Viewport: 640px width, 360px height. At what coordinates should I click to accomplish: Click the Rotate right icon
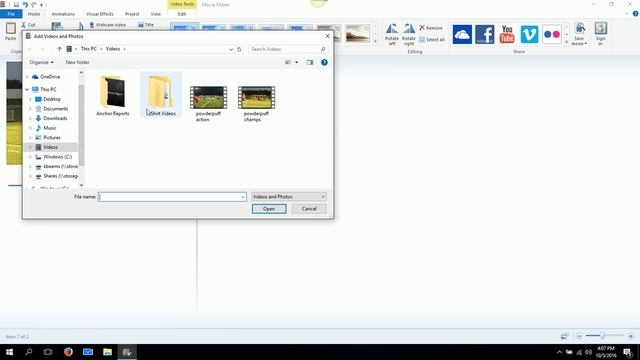click(x=409, y=34)
